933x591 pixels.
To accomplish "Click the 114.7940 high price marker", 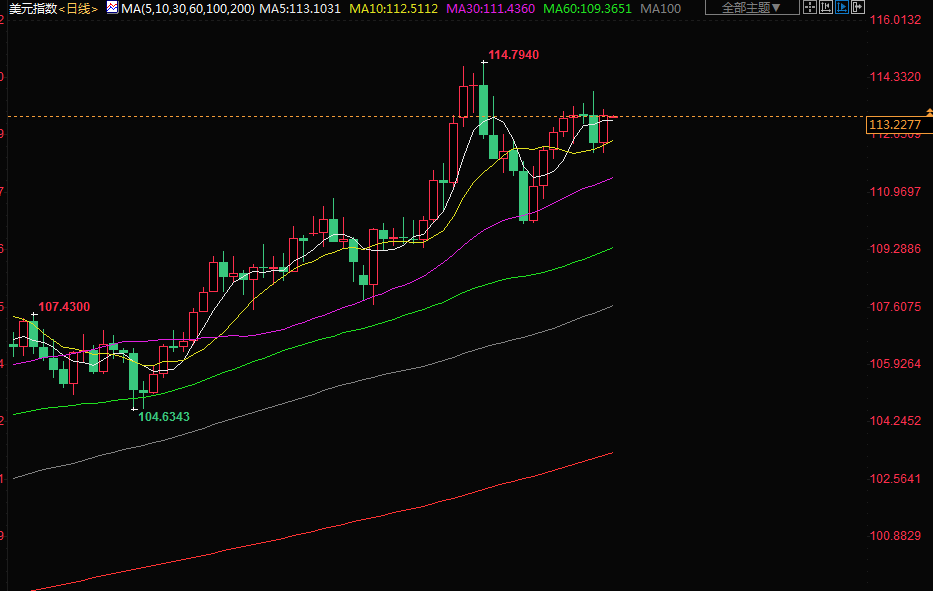I will point(513,55).
